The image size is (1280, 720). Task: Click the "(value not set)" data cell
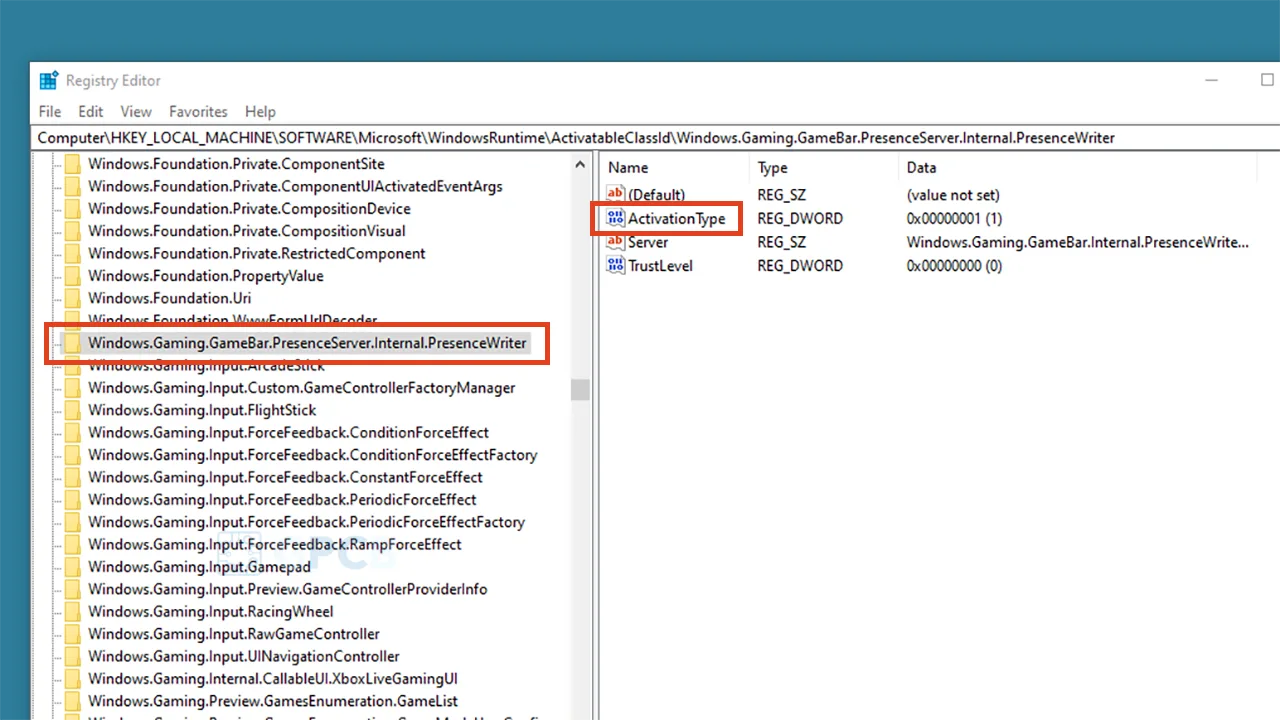tap(953, 195)
